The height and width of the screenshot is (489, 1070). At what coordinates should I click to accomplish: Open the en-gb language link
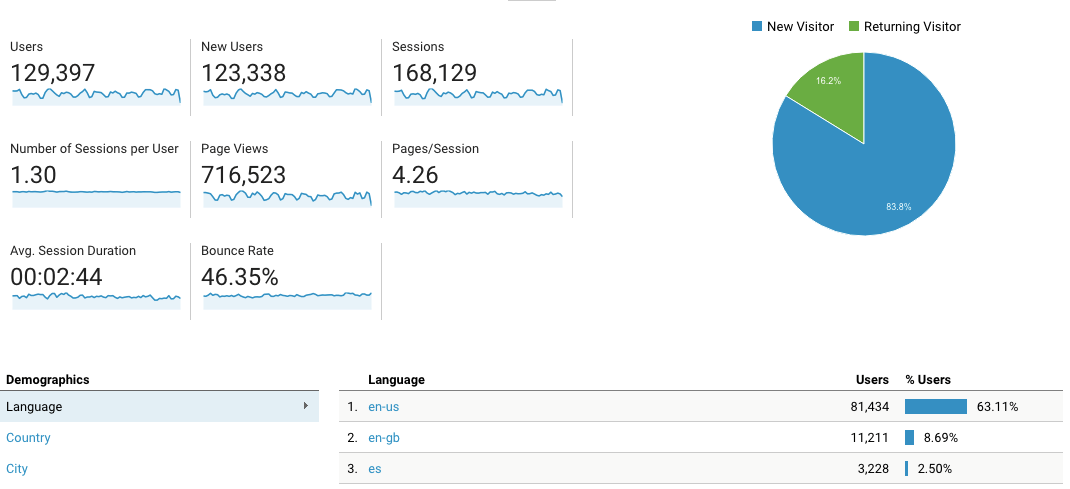(x=384, y=438)
